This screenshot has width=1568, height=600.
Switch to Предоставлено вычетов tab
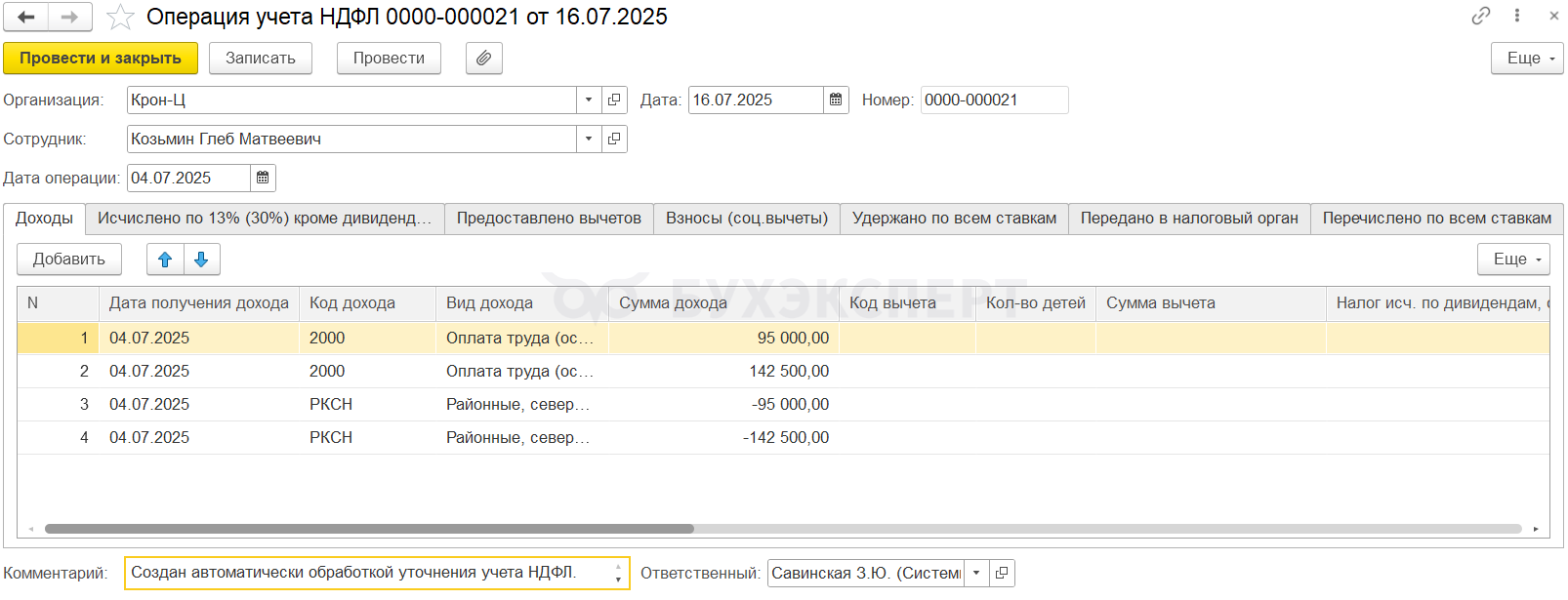[549, 219]
